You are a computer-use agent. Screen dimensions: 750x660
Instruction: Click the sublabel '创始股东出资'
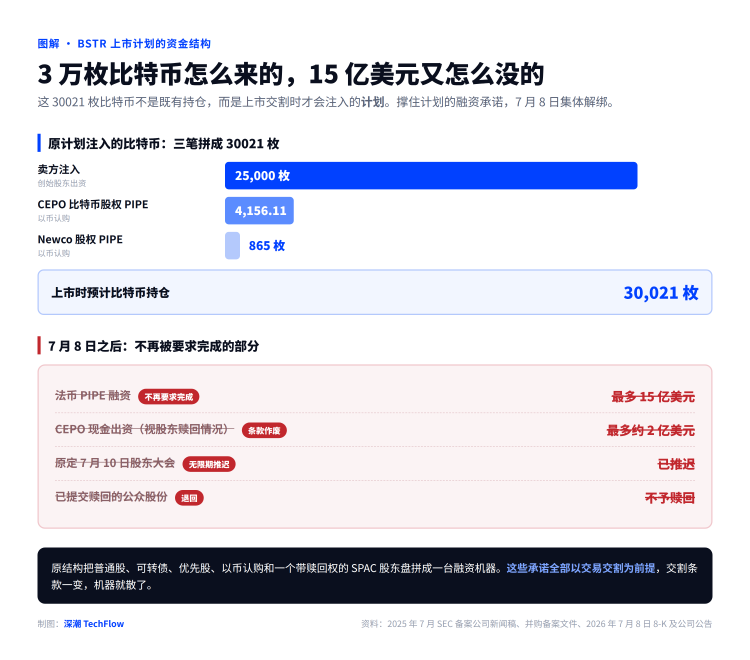click(x=62, y=183)
